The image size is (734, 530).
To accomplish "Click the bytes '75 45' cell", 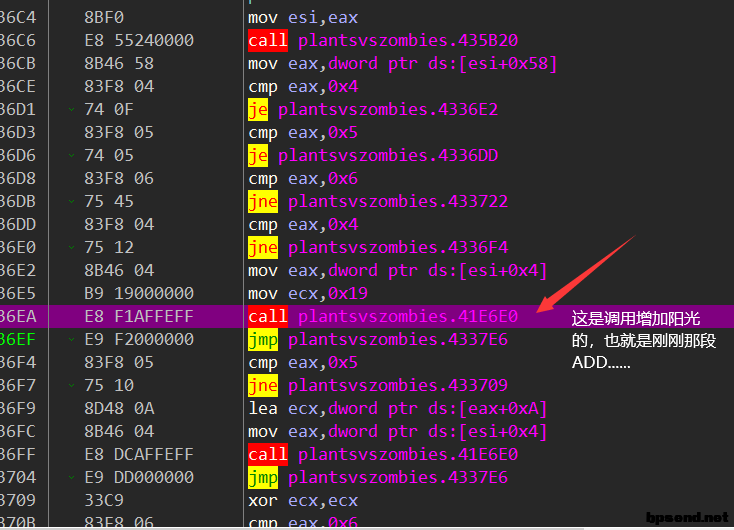I will click(x=109, y=201).
